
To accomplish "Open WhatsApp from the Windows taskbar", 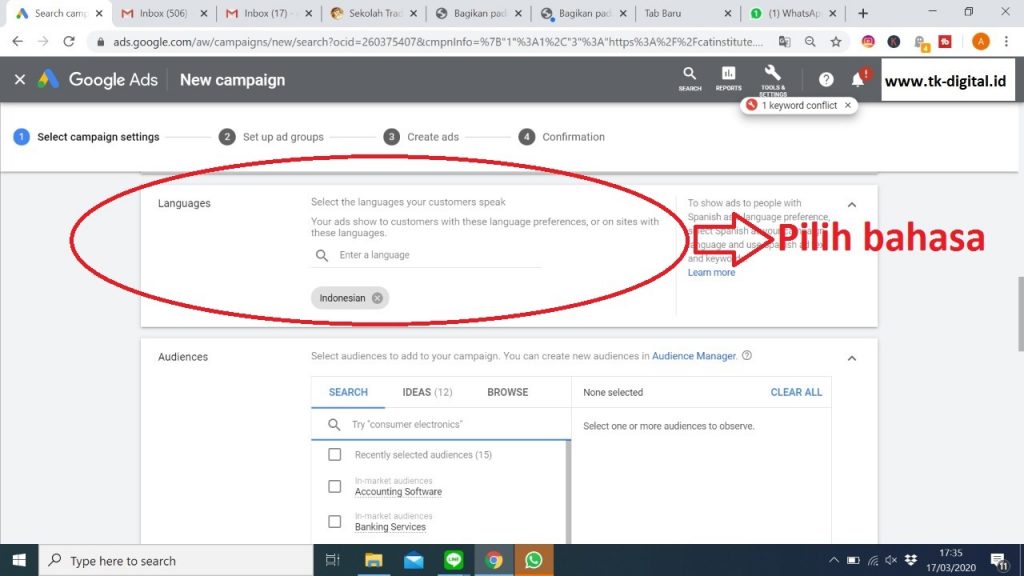I will [532, 560].
